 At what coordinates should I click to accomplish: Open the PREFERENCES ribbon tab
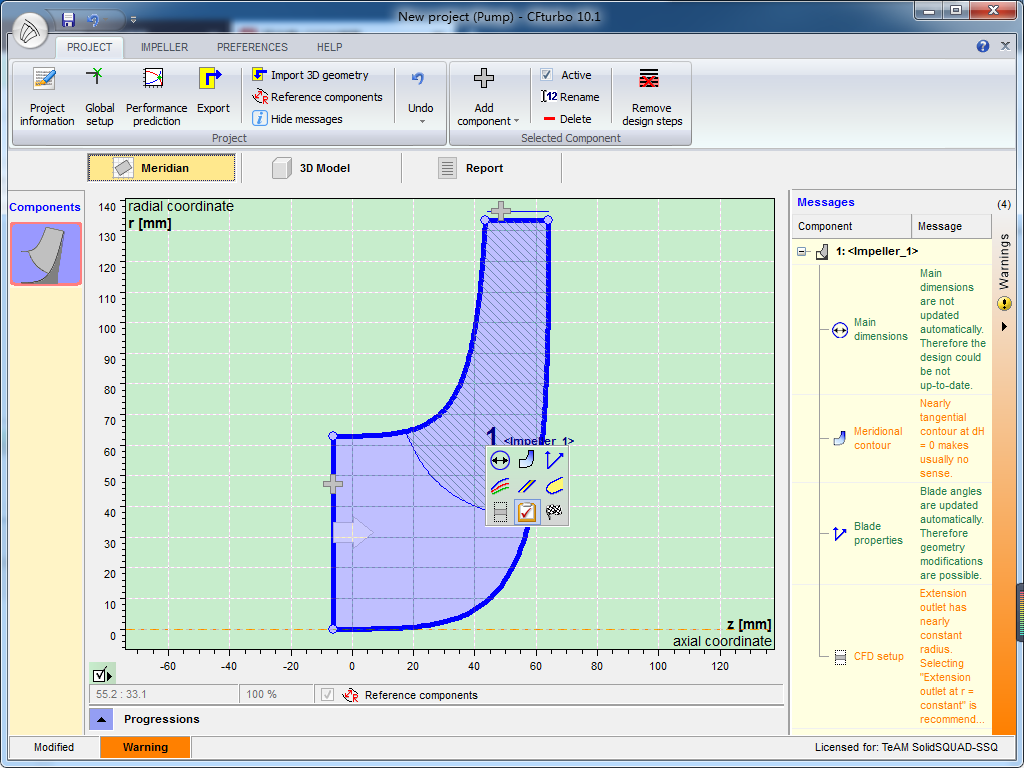[252, 47]
